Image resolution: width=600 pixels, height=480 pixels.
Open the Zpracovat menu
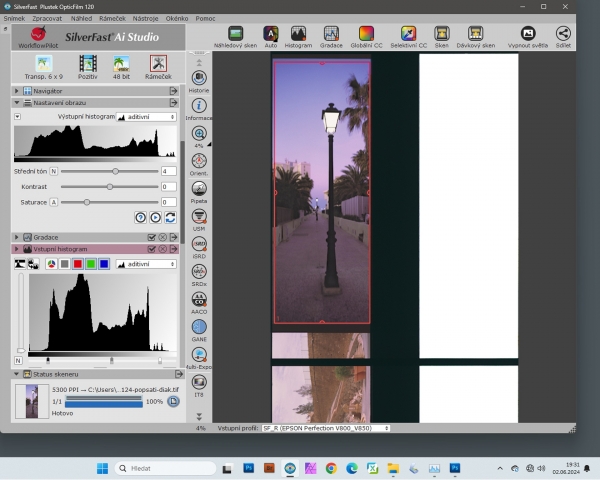(x=47, y=18)
